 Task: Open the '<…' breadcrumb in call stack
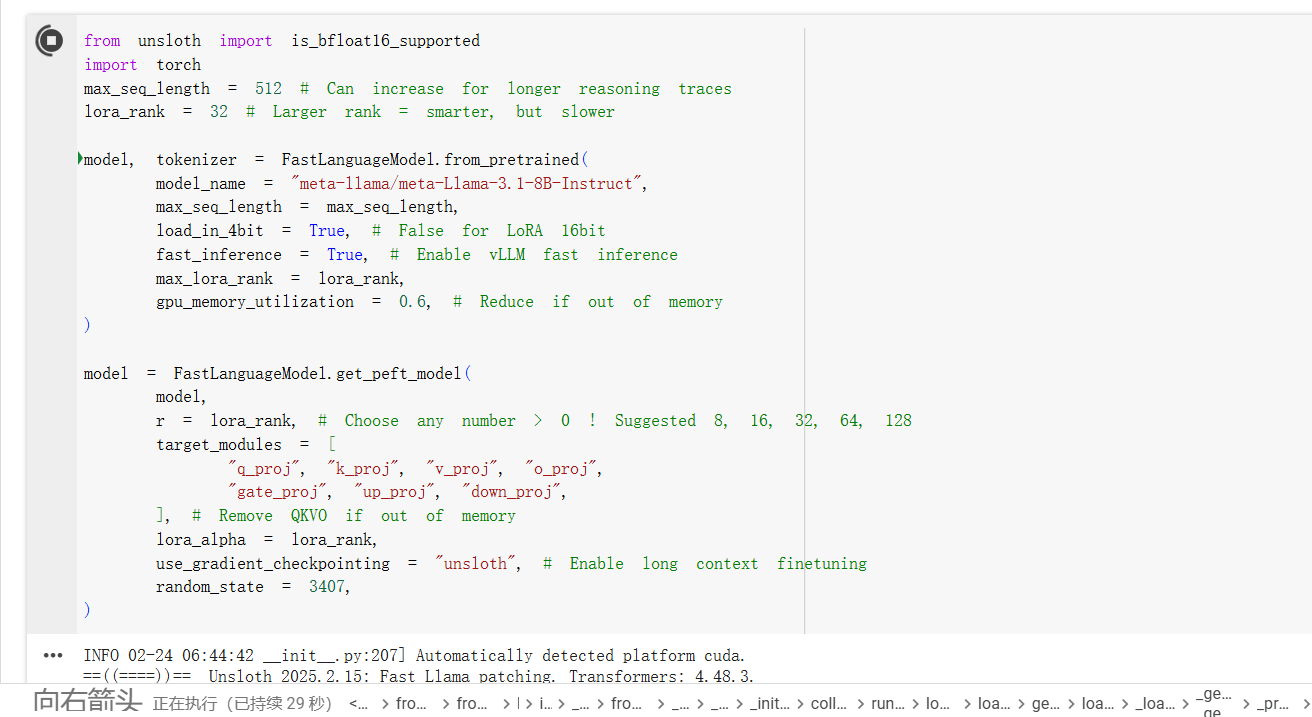(x=358, y=704)
